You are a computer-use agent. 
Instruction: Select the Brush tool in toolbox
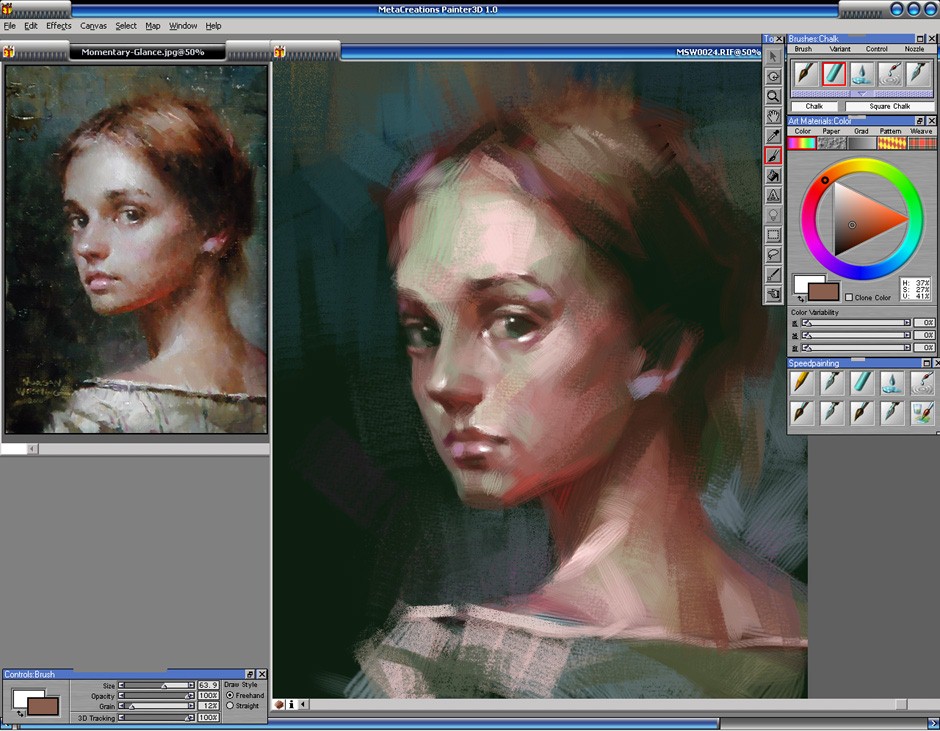tap(773, 155)
